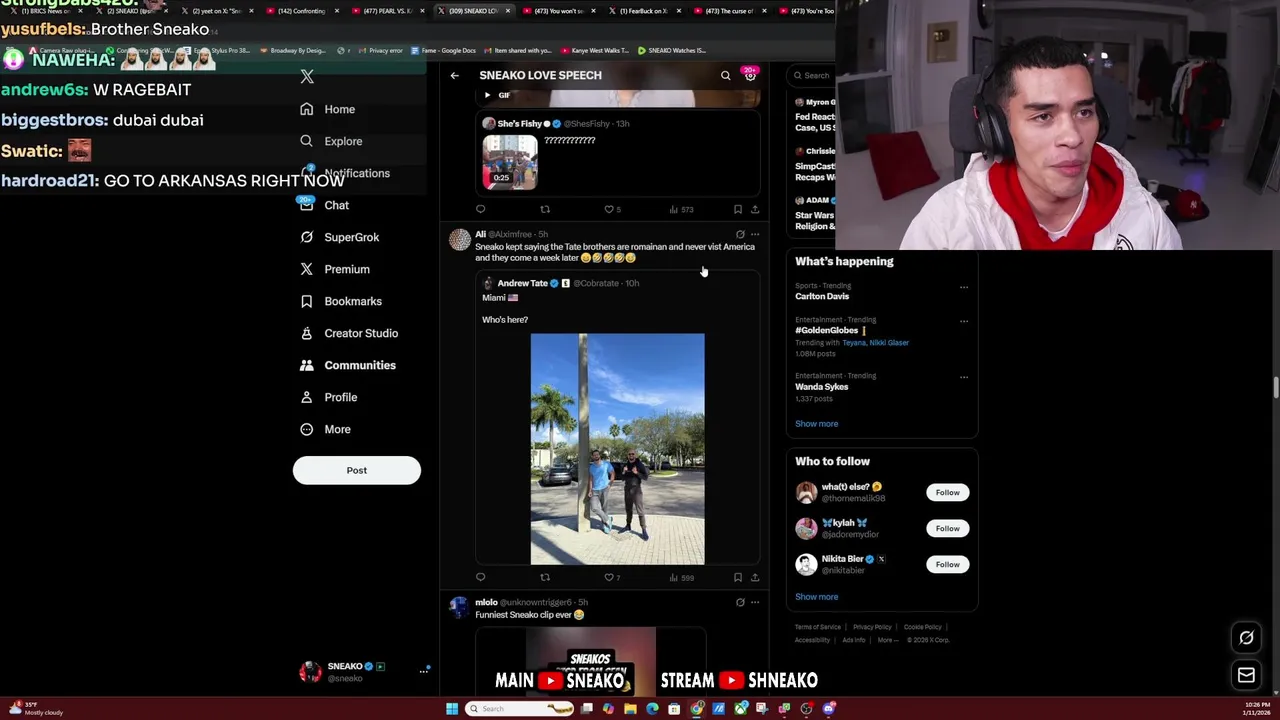Image resolution: width=1280 pixels, height=720 pixels.
Task: Repost Ali's post
Action: 545,577
